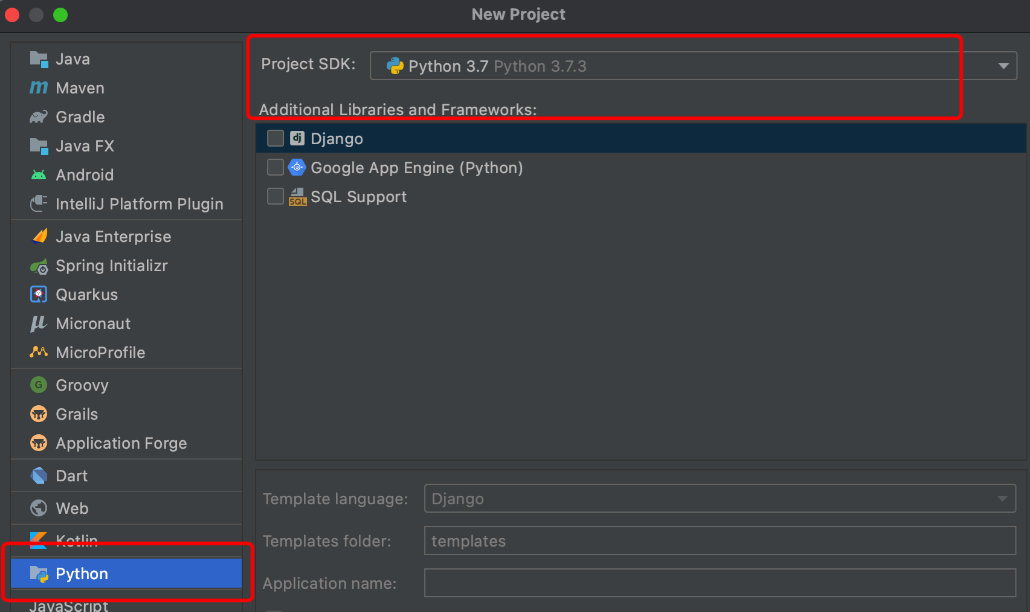The height and width of the screenshot is (612, 1030).
Task: Click the Google App Engine icon
Action: pos(297,167)
